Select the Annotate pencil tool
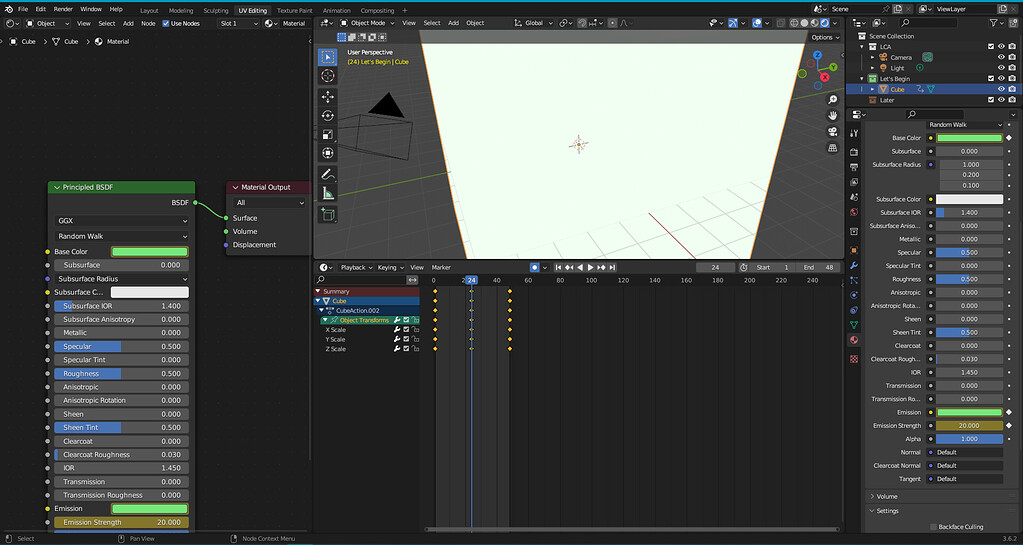Viewport: 1023px width, 545px height. (328, 174)
